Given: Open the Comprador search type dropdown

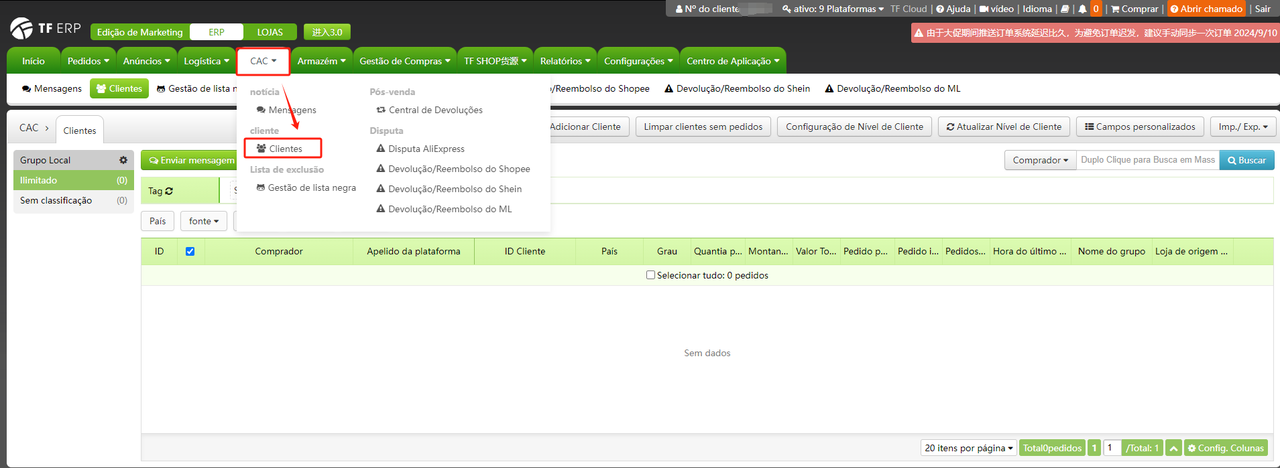Looking at the screenshot, I should pos(1040,160).
